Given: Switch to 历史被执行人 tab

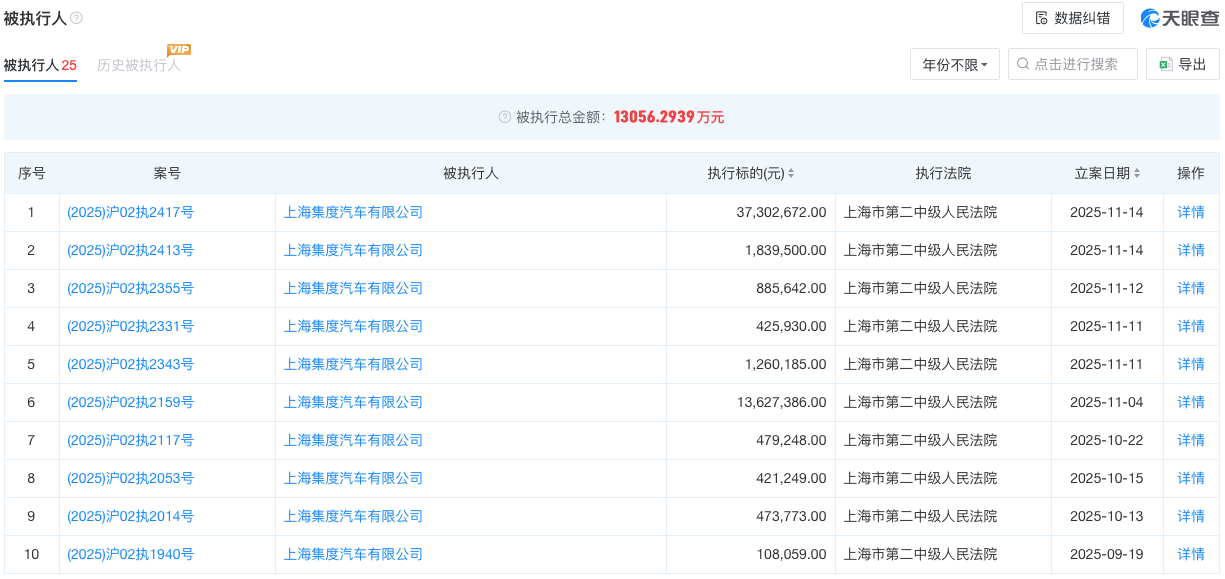Looking at the screenshot, I should coord(139,65).
